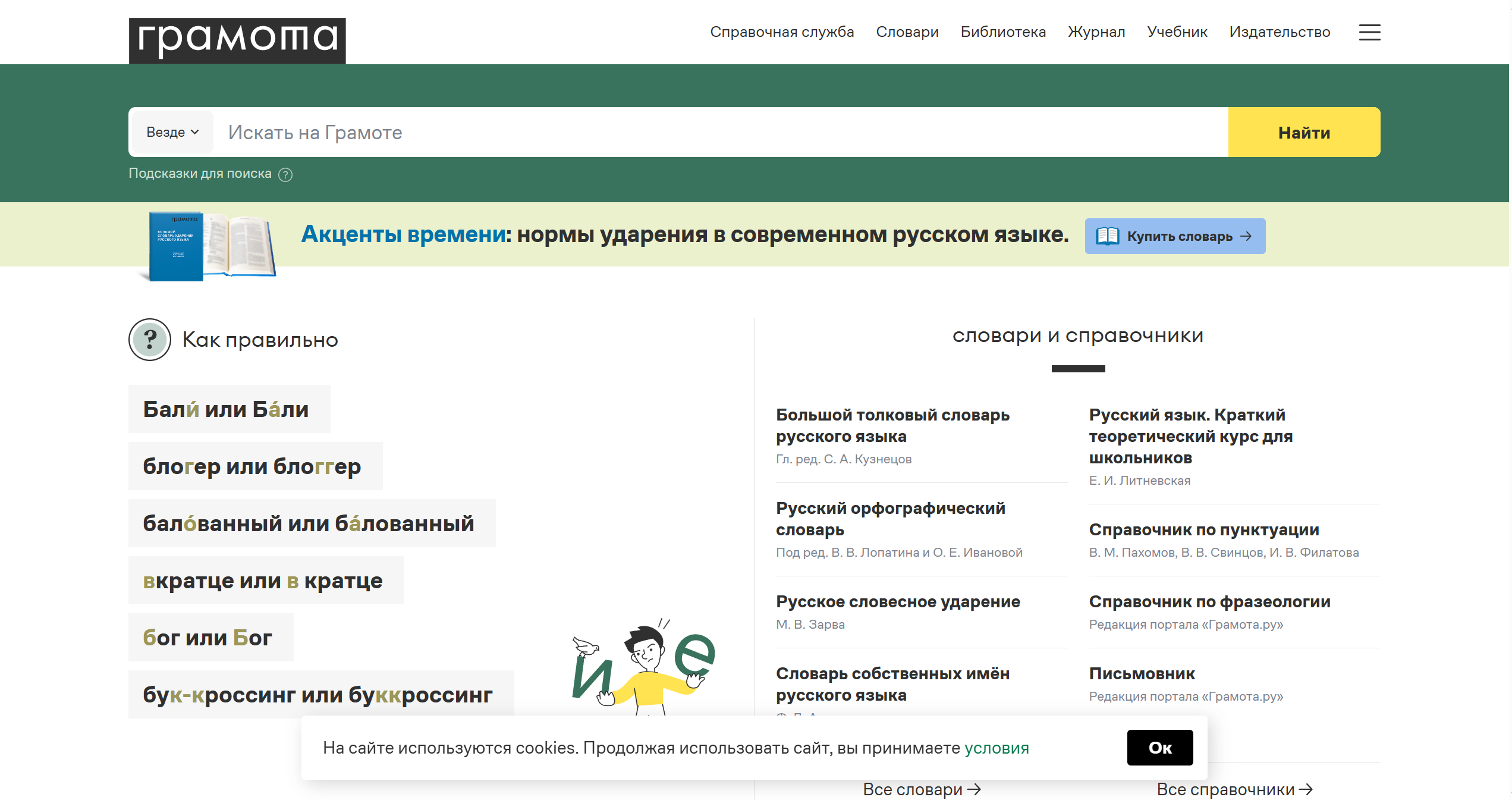Click the question mark icon beside Как правильно

click(x=149, y=340)
